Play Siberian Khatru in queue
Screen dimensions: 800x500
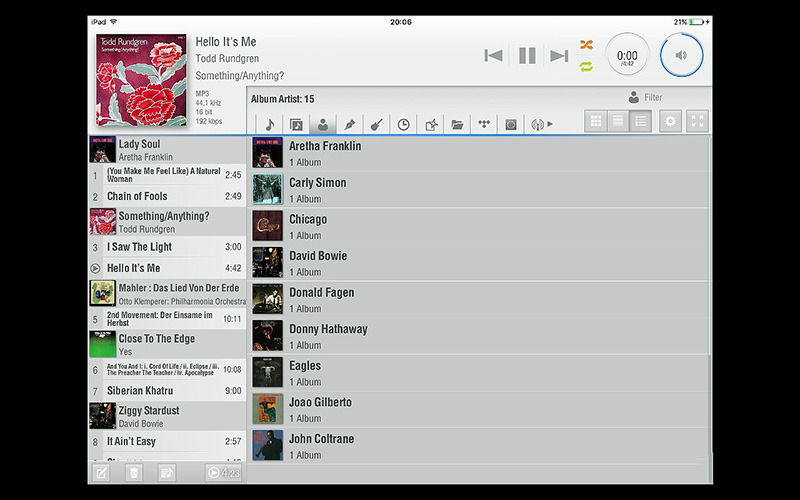coord(167,391)
